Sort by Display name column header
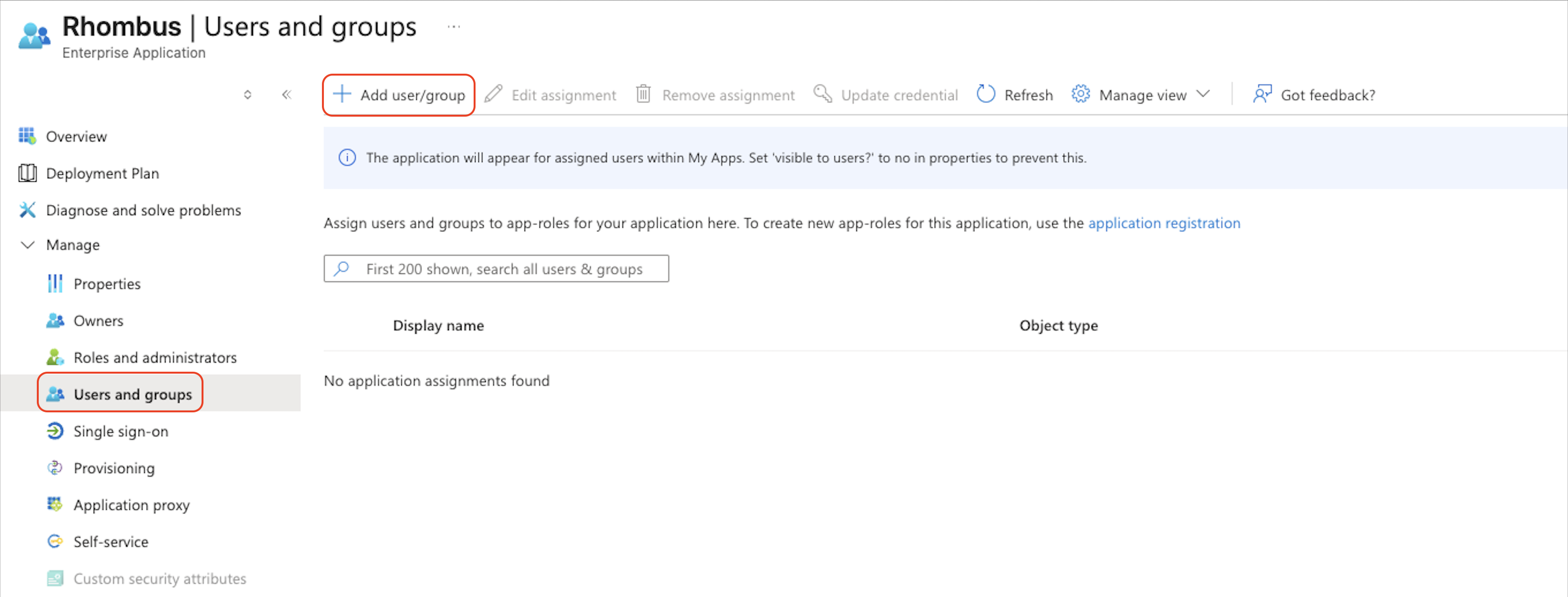Image resolution: width=1568 pixels, height=597 pixels. tap(438, 326)
